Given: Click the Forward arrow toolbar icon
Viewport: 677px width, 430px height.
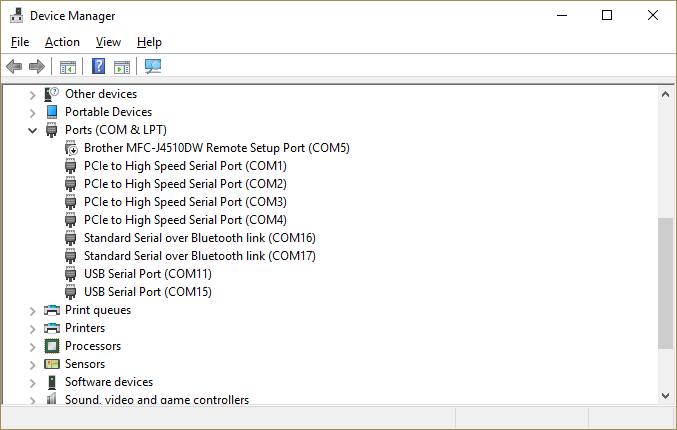Looking at the screenshot, I should pyautogui.click(x=37, y=66).
